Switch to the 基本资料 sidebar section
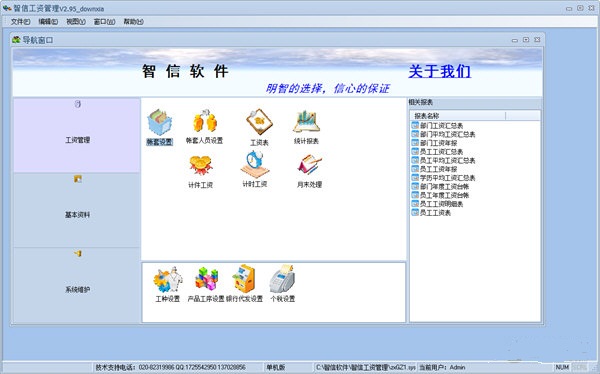600x374 pixels. [x=77, y=210]
